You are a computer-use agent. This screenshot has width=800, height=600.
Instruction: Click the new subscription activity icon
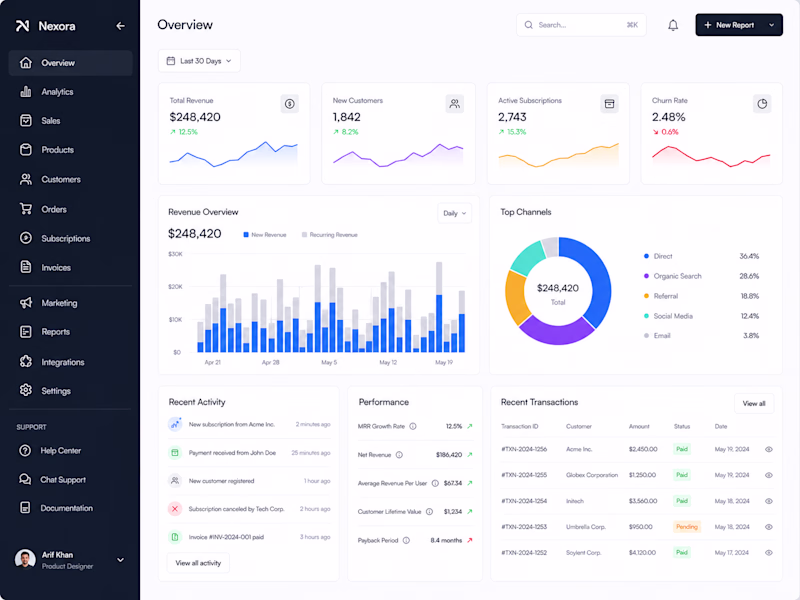[175, 424]
